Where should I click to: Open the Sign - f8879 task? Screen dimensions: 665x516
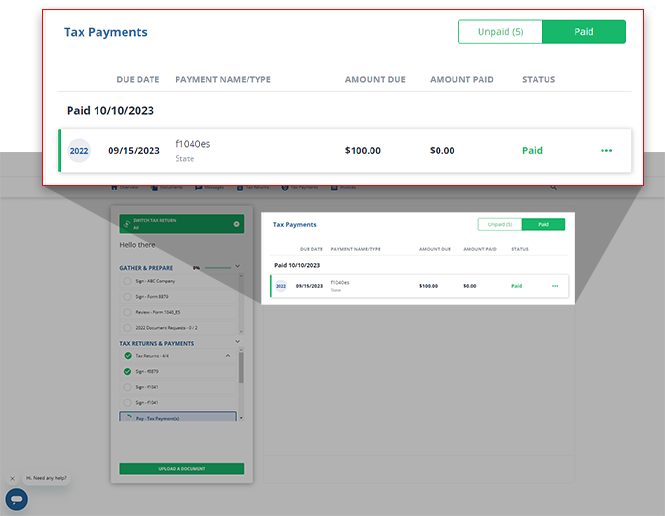178,371
